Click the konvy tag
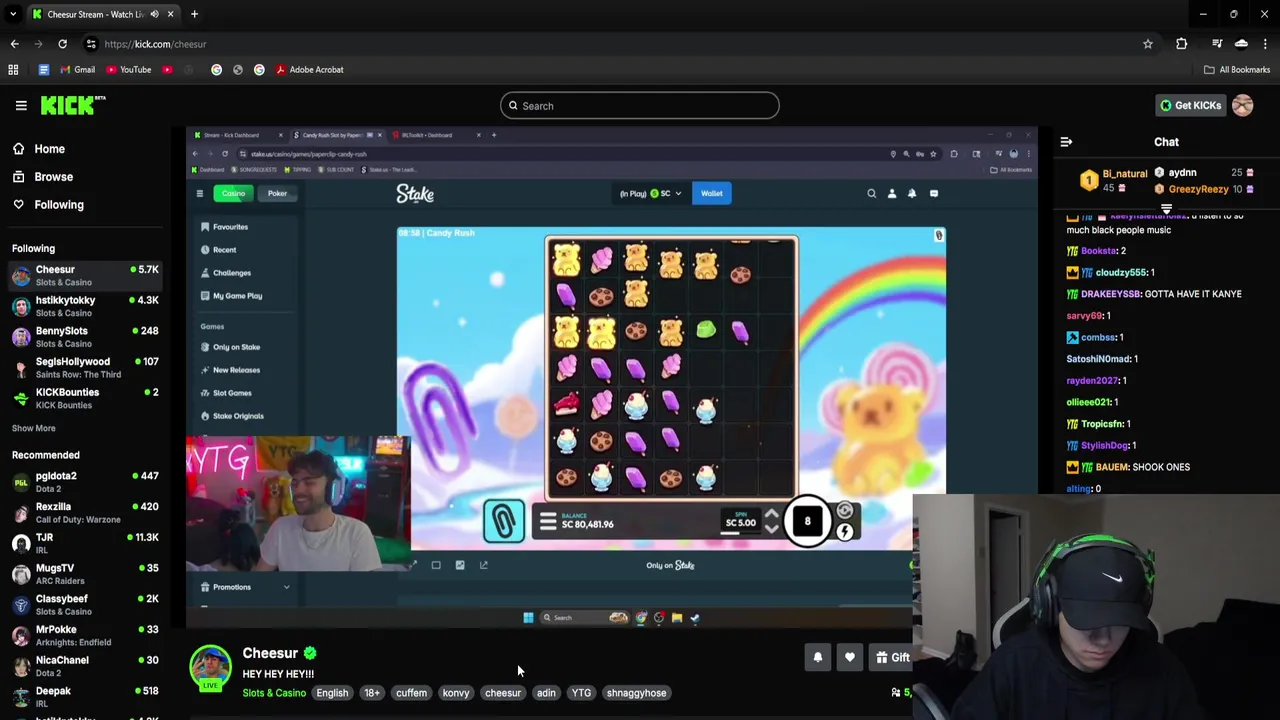This screenshot has height=720, width=1280. 456,693
